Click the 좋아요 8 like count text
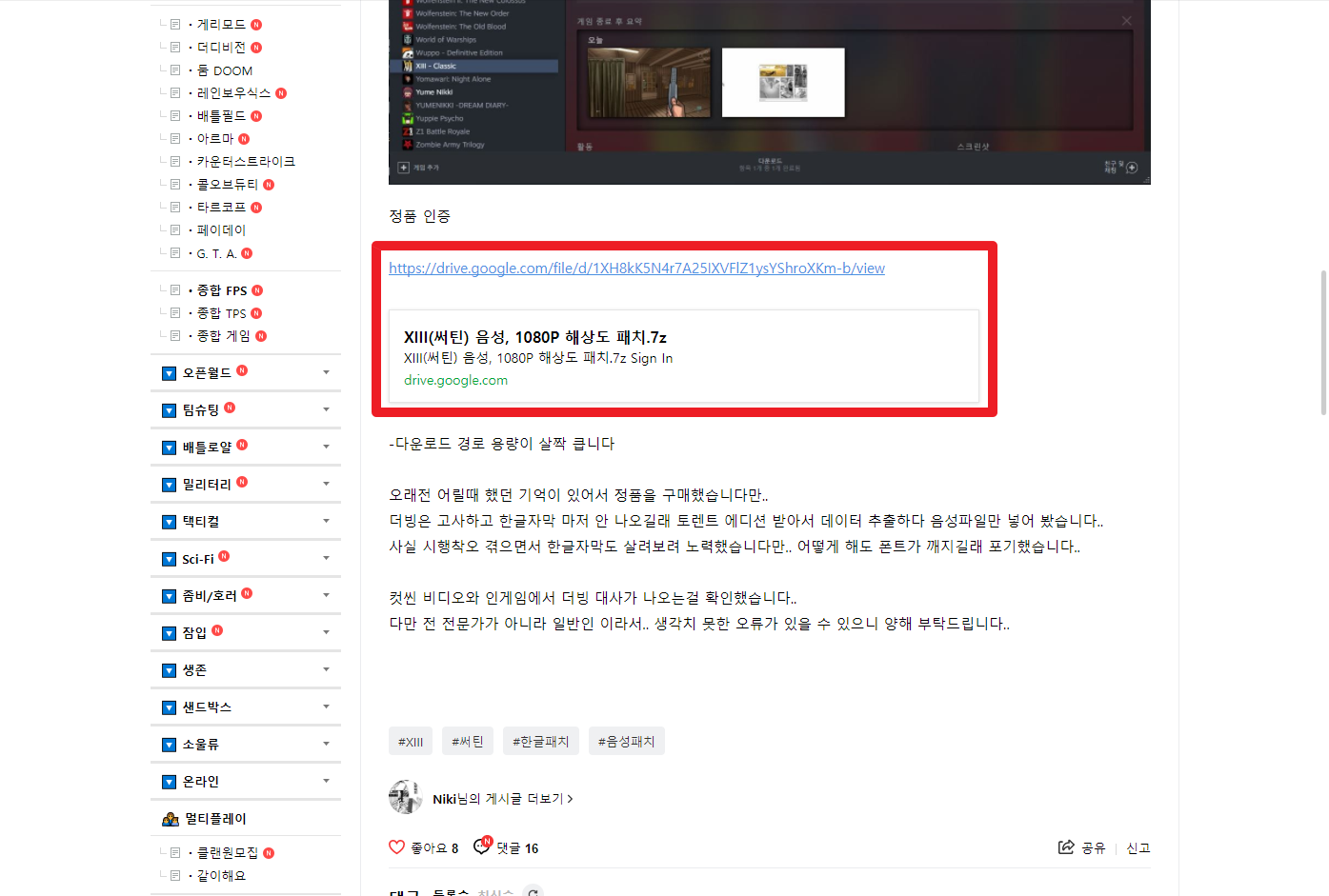The image size is (1329, 896). click(434, 847)
